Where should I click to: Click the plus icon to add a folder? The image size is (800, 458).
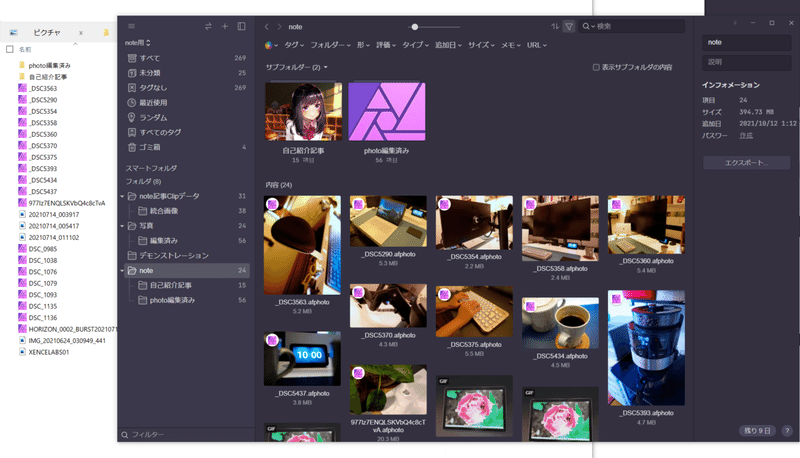(224, 26)
